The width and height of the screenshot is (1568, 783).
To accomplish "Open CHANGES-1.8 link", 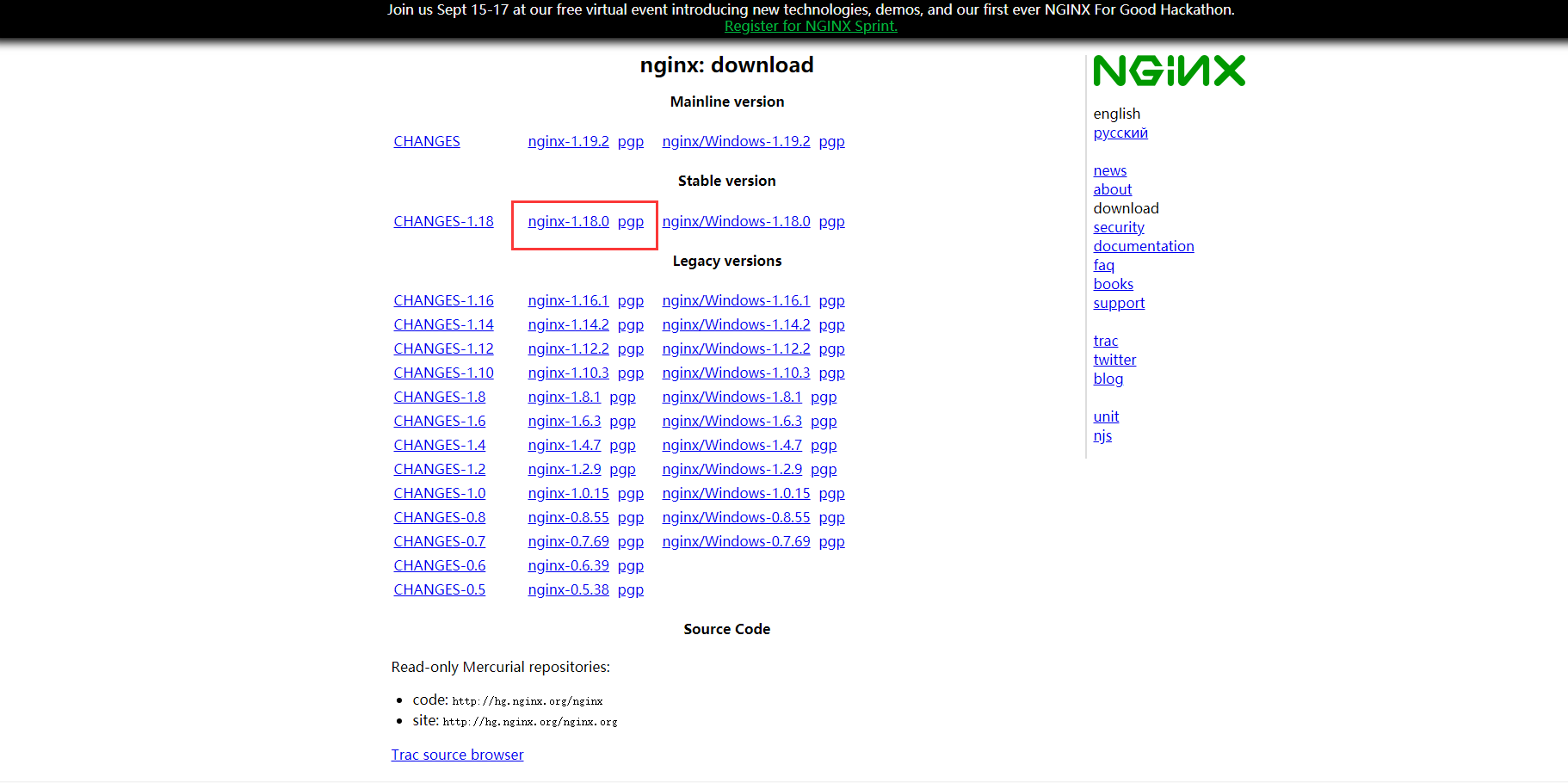I will pos(439,397).
